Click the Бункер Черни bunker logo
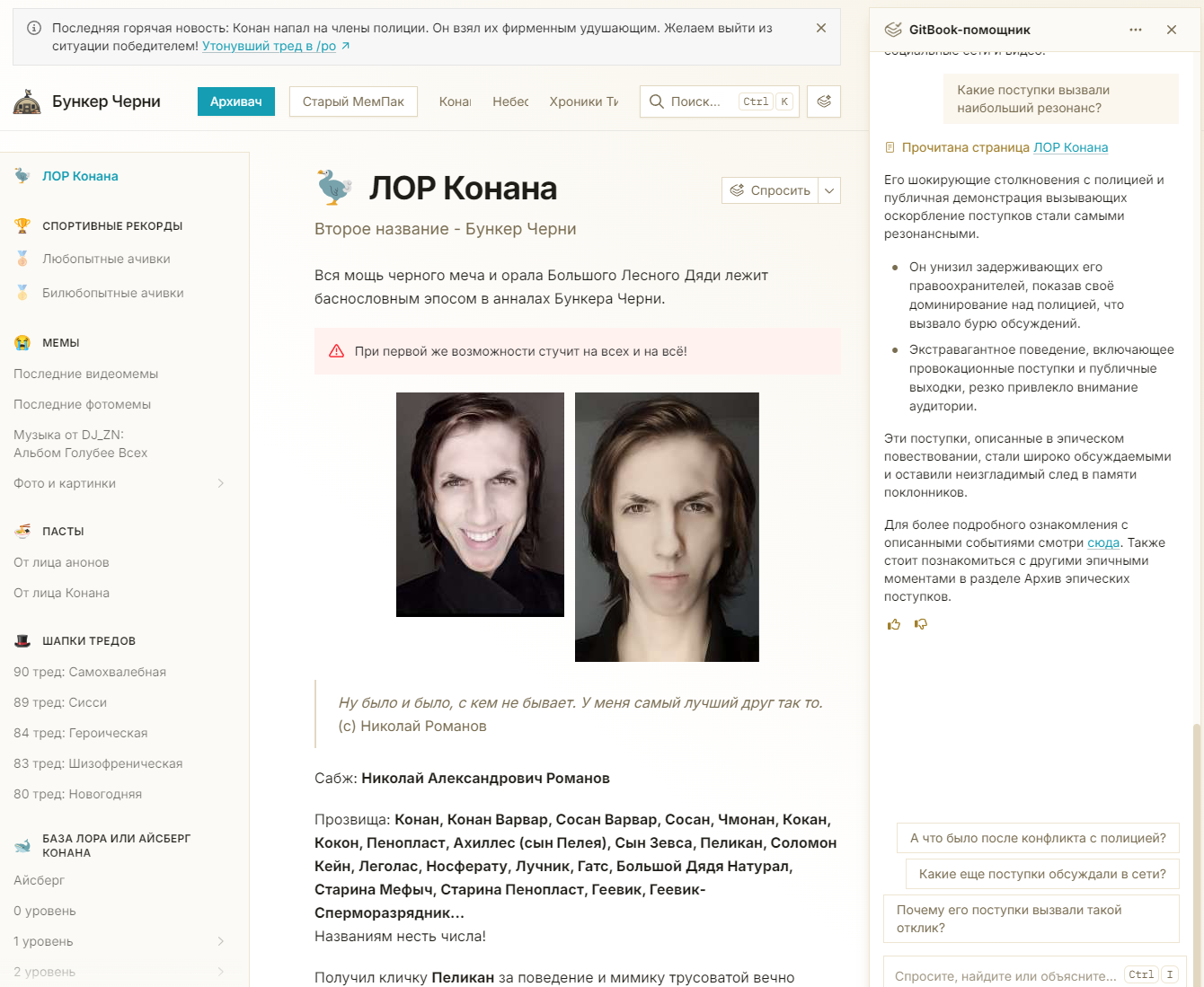 click(27, 101)
